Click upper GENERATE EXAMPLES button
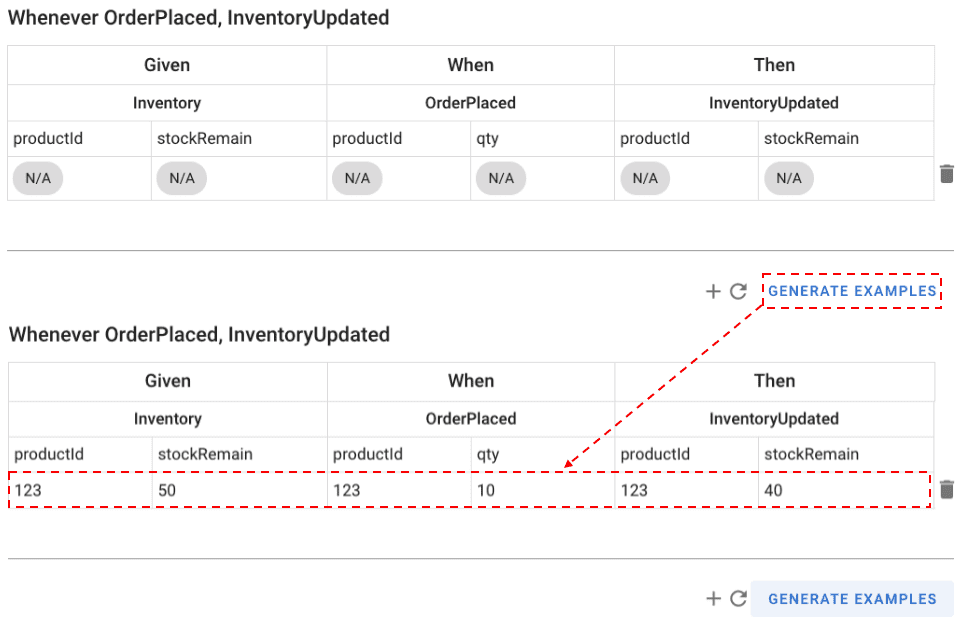 pos(852,291)
